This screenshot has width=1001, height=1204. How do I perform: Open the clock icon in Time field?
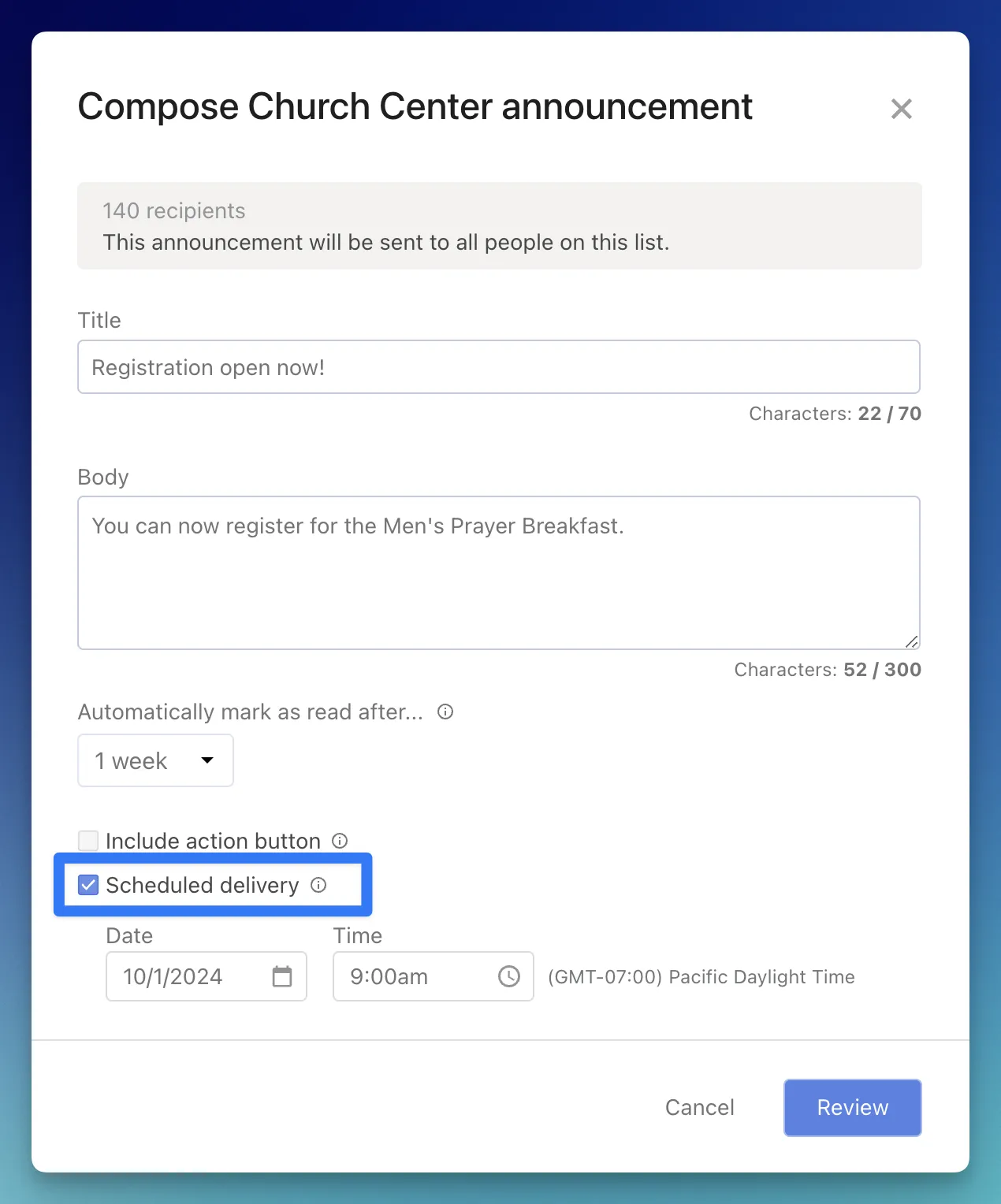pyautogui.click(x=509, y=976)
